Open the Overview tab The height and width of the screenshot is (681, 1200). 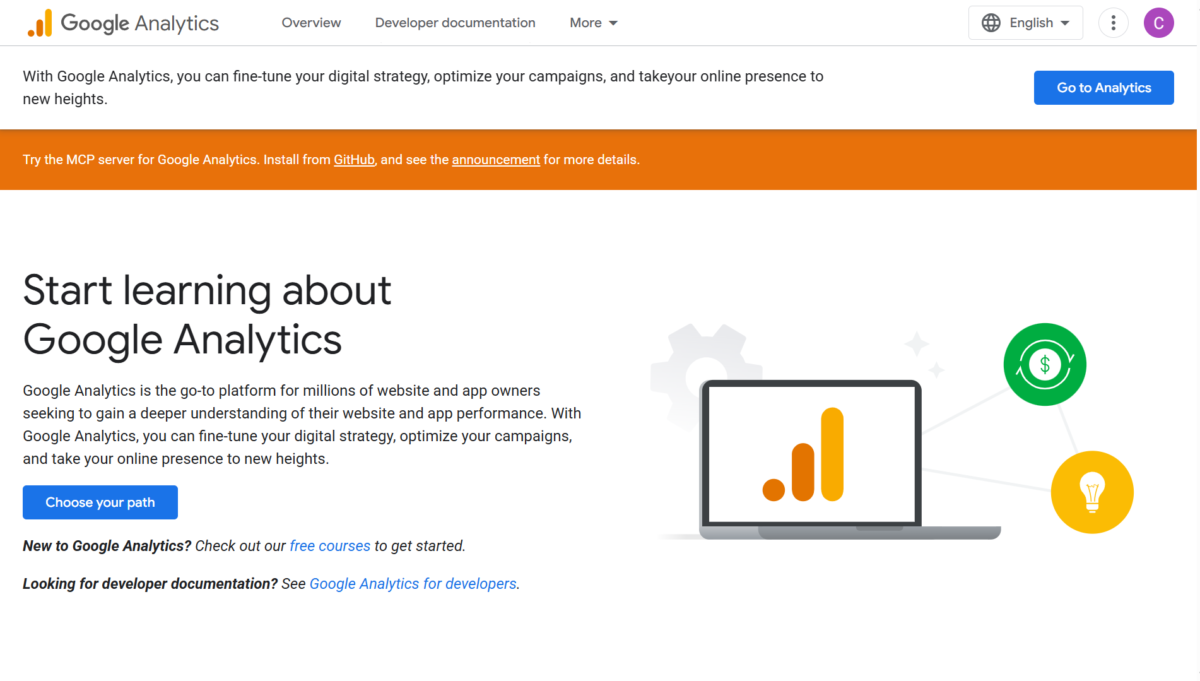(311, 23)
